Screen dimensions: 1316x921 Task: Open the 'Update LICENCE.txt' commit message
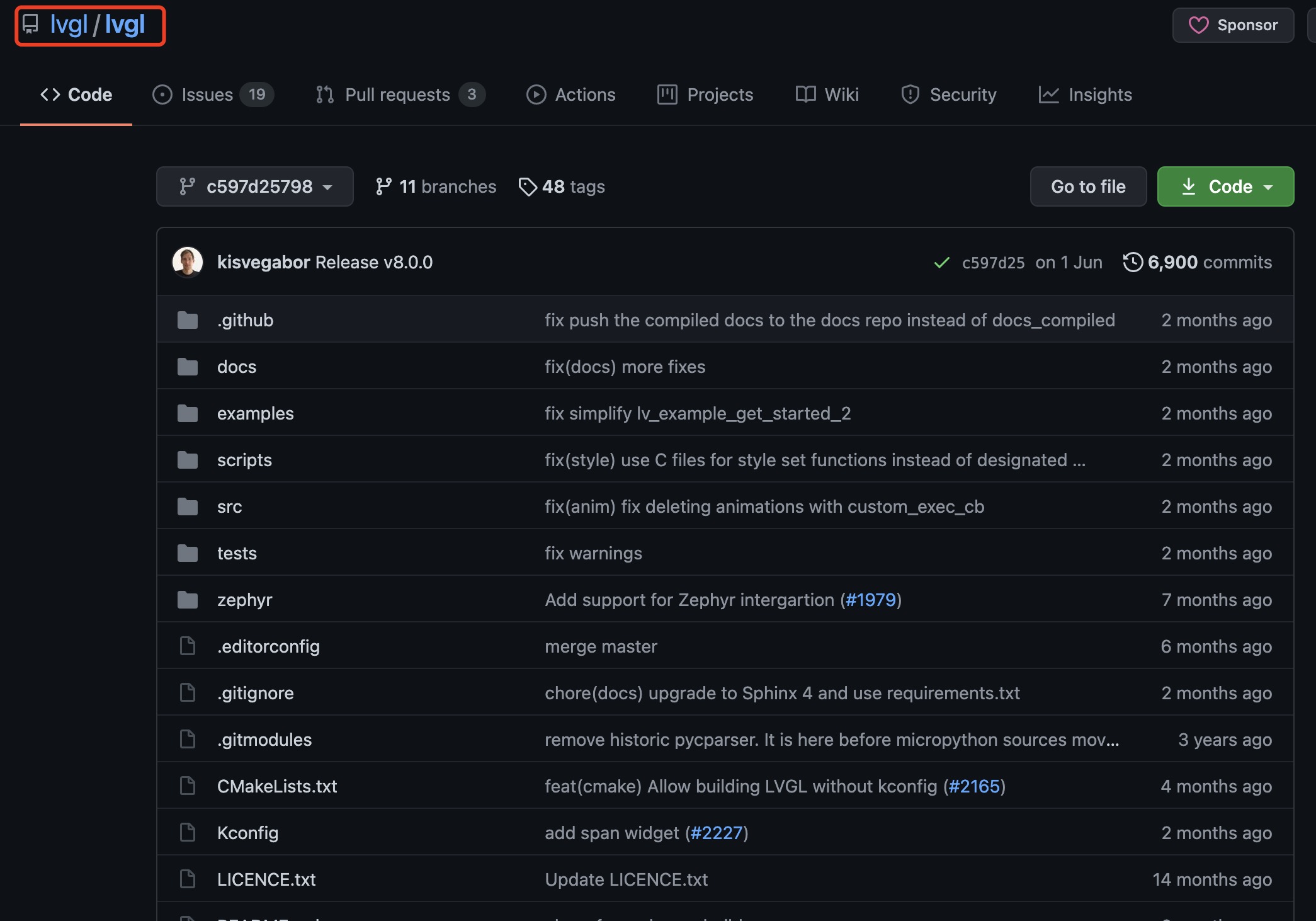click(626, 879)
